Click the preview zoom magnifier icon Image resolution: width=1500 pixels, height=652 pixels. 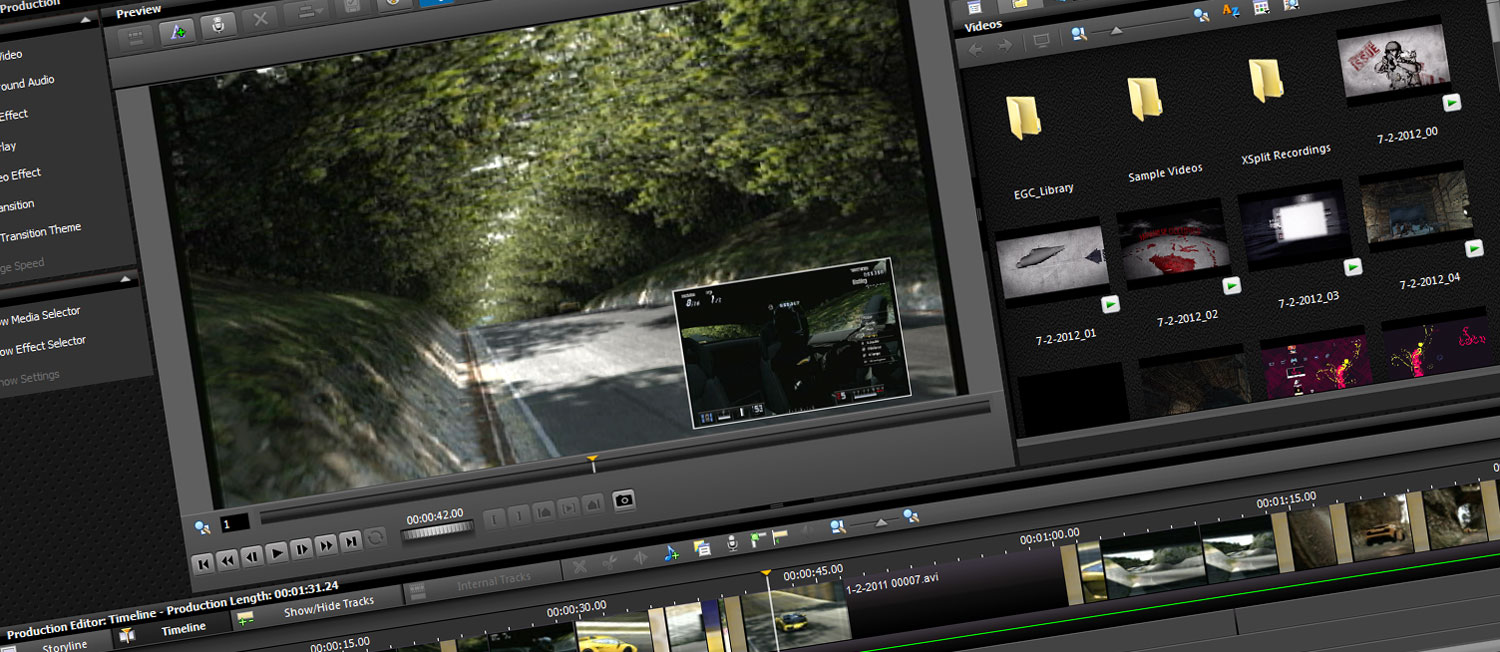(203, 526)
